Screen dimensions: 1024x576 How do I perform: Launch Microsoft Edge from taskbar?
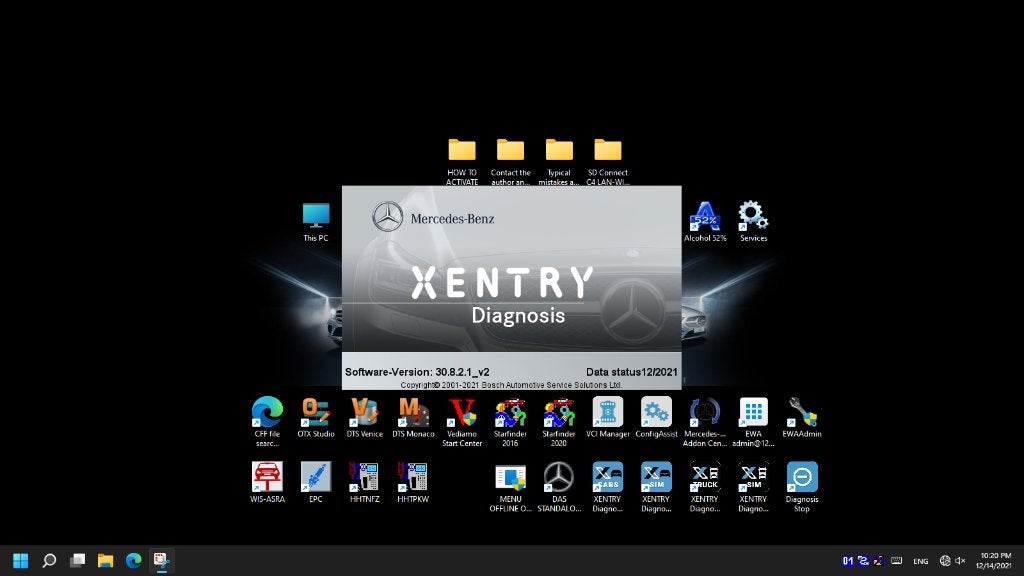click(x=133, y=560)
